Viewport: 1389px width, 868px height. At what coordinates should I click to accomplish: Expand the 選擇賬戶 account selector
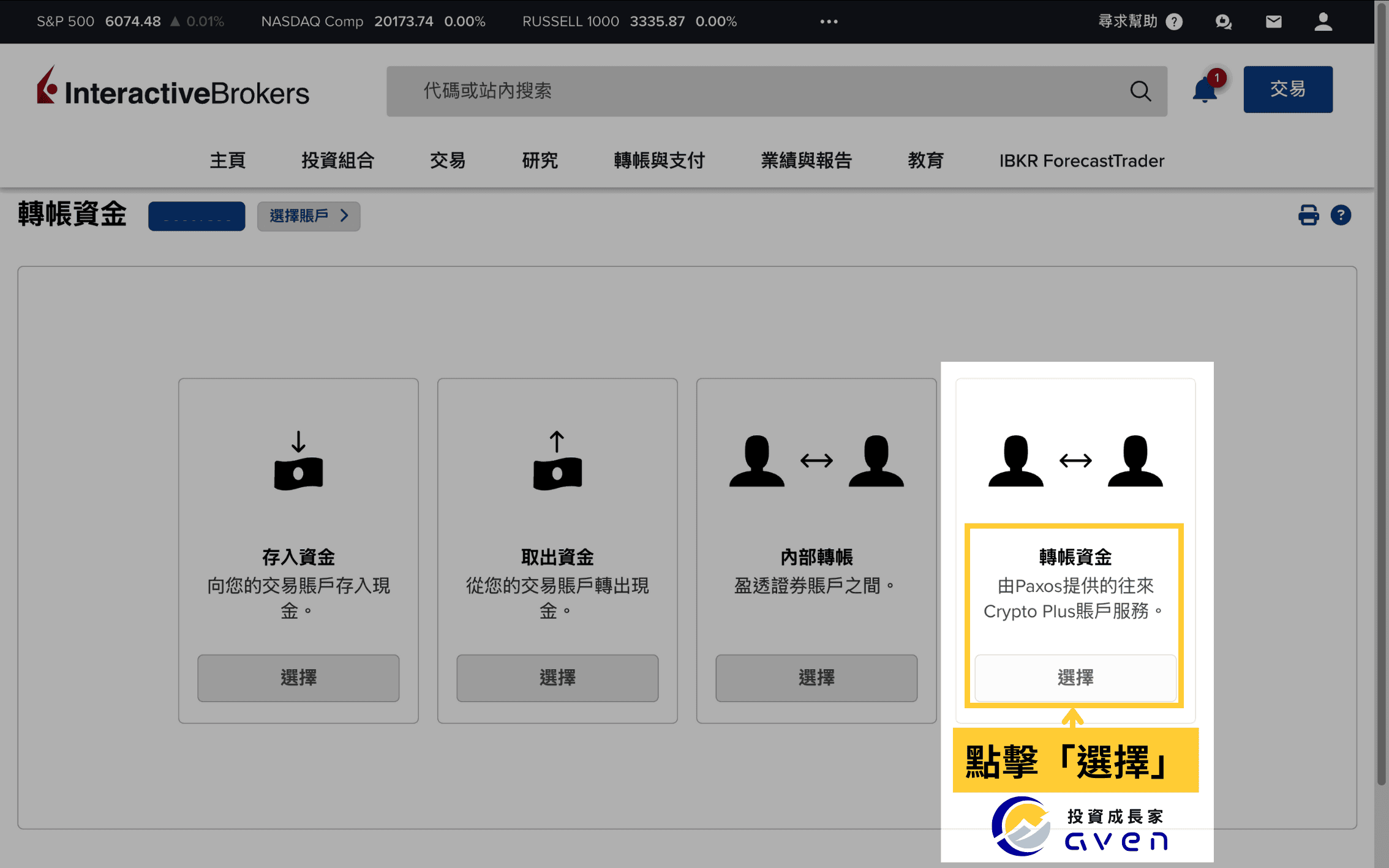309,216
